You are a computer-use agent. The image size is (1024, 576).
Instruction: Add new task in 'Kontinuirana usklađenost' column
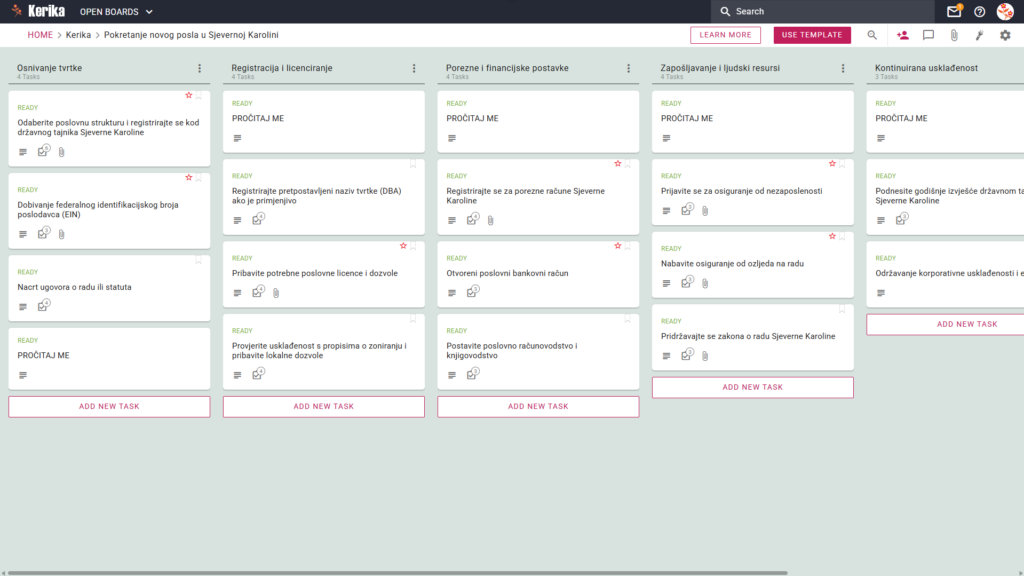[x=945, y=325]
